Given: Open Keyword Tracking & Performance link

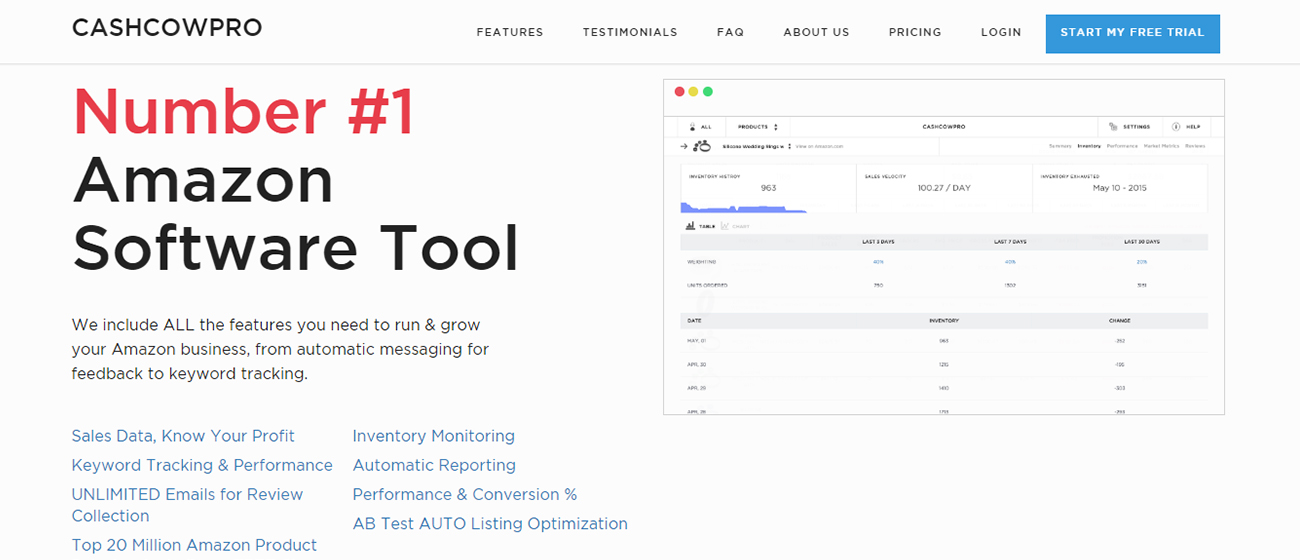Looking at the screenshot, I should tap(202, 465).
